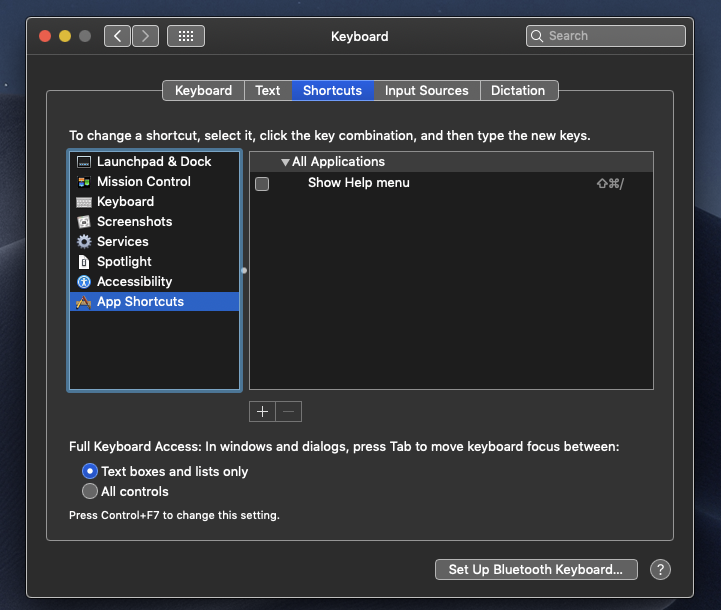Click the Mission Control category icon
Viewport: 721px width, 610px height.
click(84, 182)
